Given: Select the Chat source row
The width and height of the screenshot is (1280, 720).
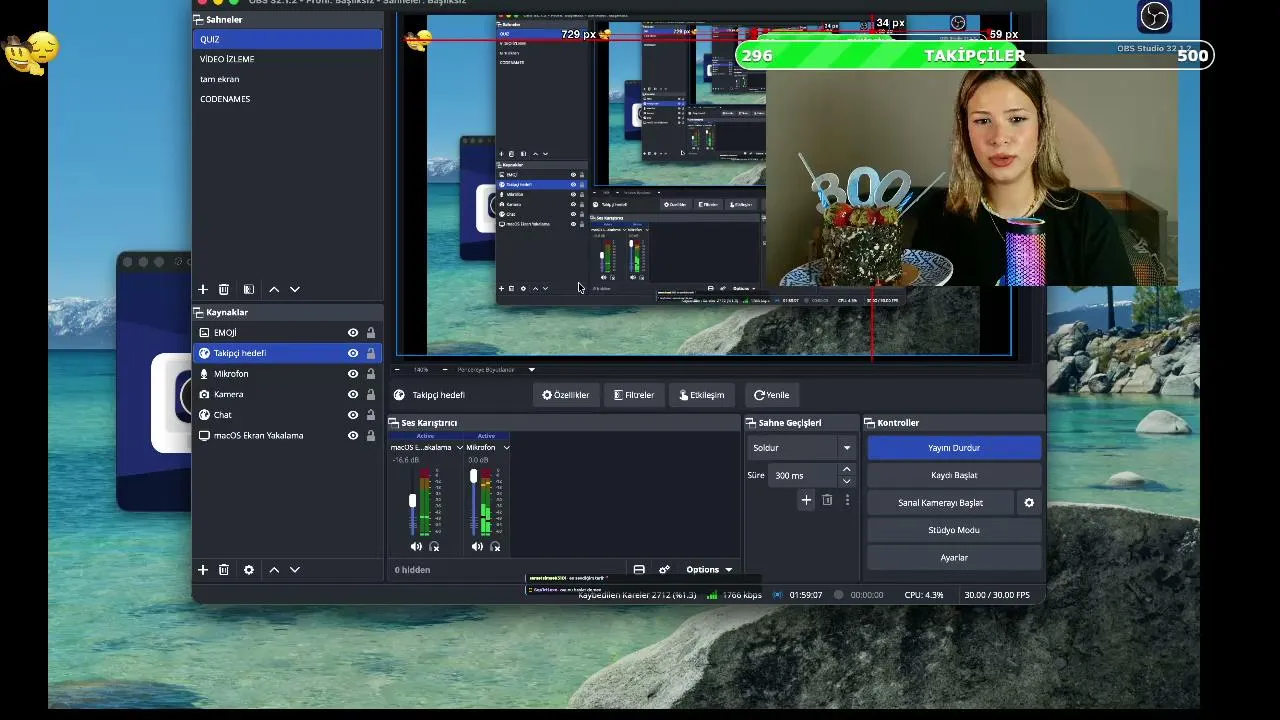Looking at the screenshot, I should click(x=287, y=415).
